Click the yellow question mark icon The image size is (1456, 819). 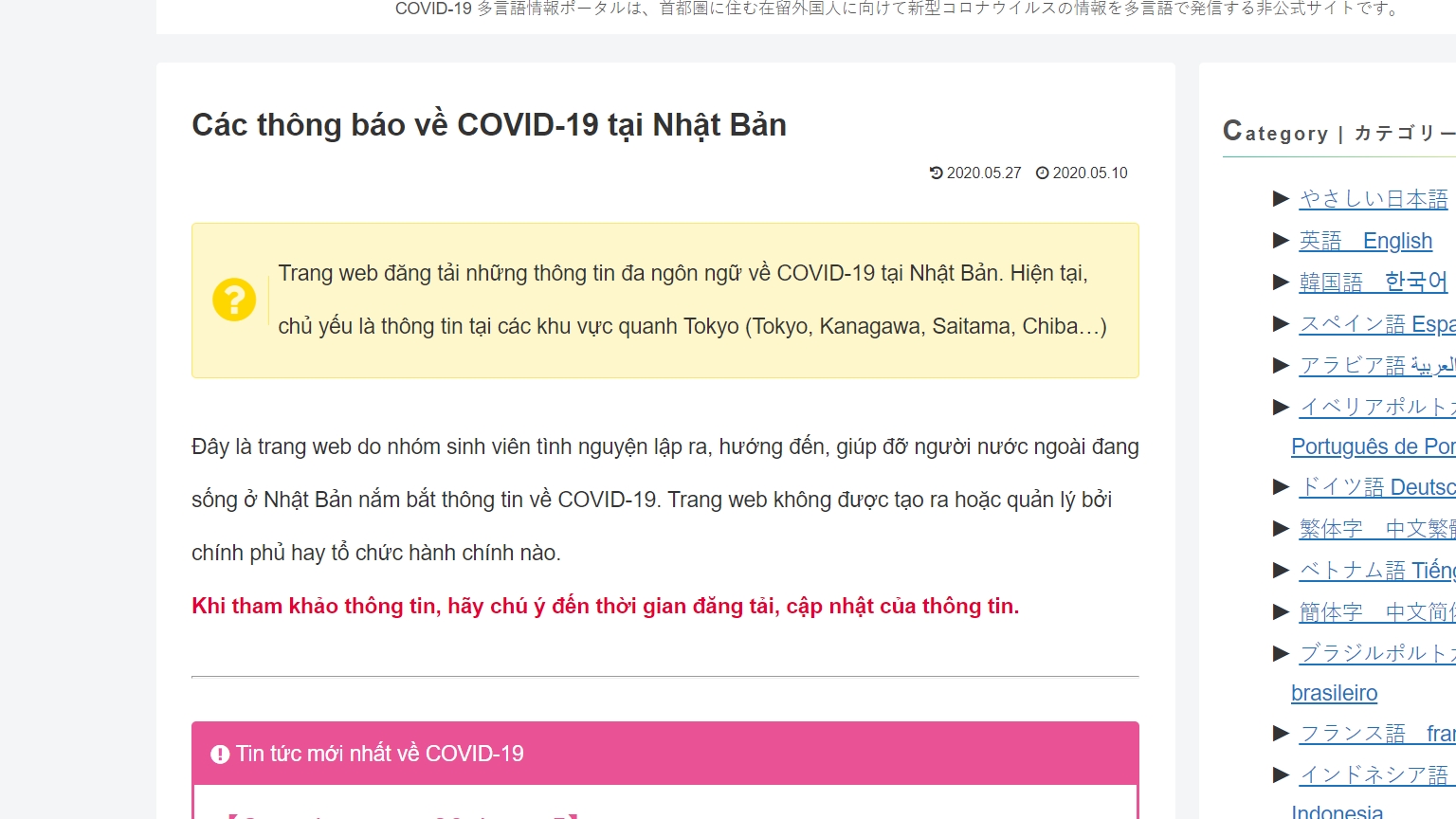tap(234, 300)
